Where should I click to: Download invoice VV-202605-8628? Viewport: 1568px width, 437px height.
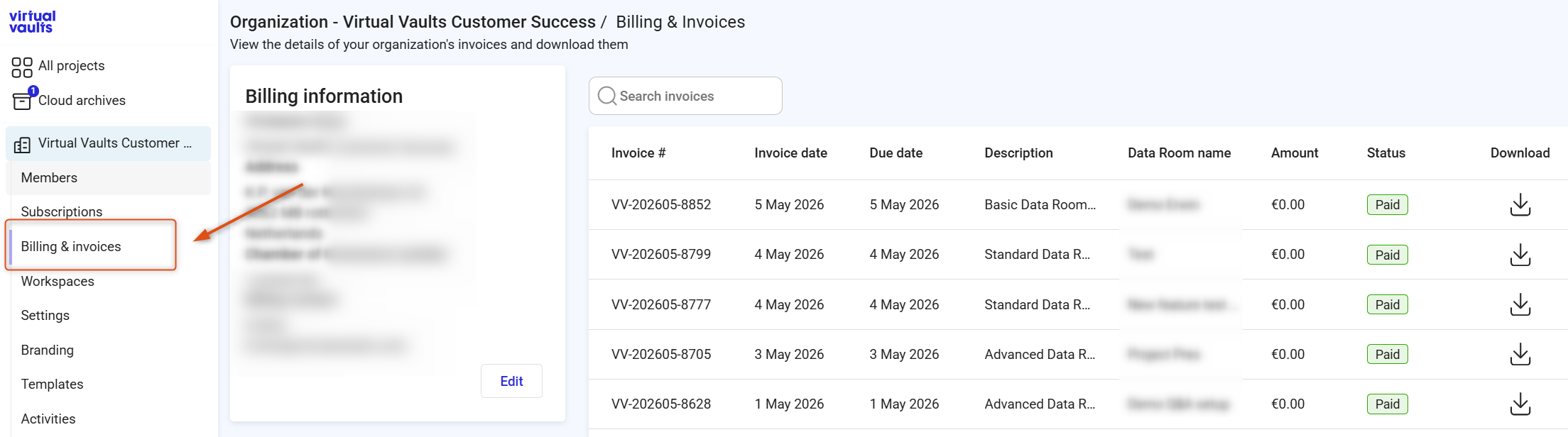click(x=1520, y=404)
